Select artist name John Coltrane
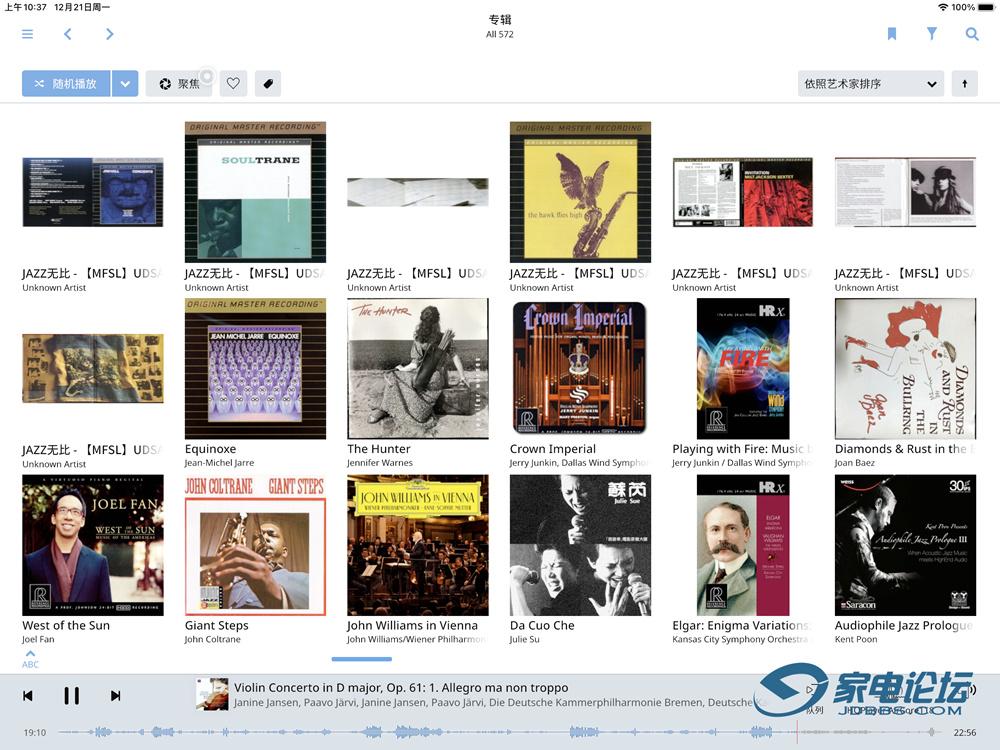Screen dimensions: 1000x750 pos(212,639)
